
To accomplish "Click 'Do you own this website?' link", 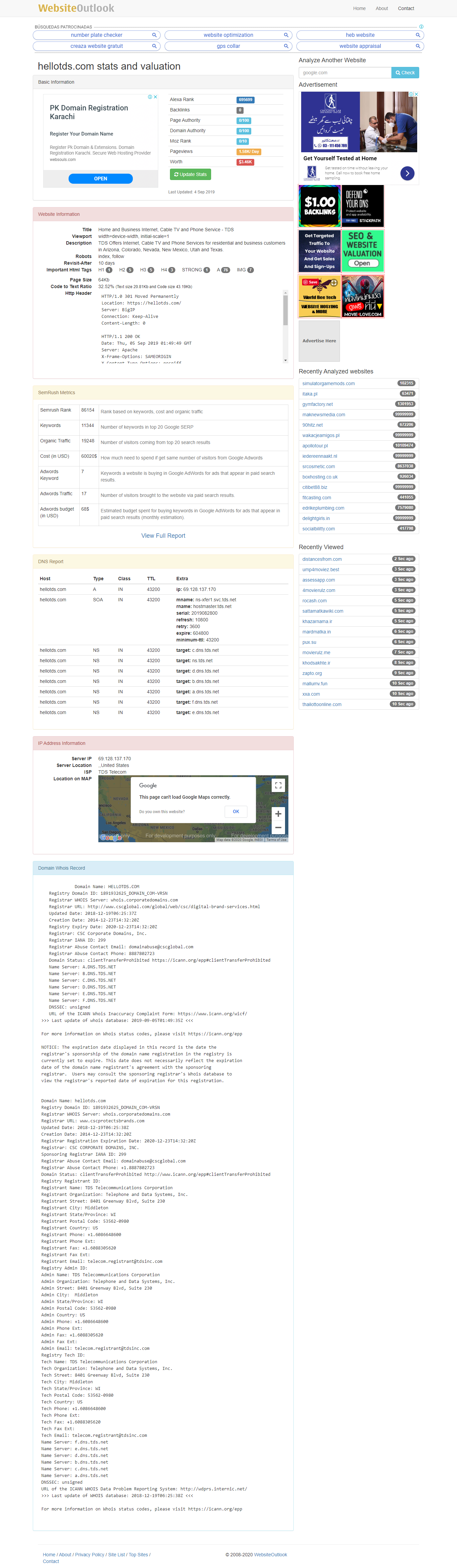I will tap(162, 811).
